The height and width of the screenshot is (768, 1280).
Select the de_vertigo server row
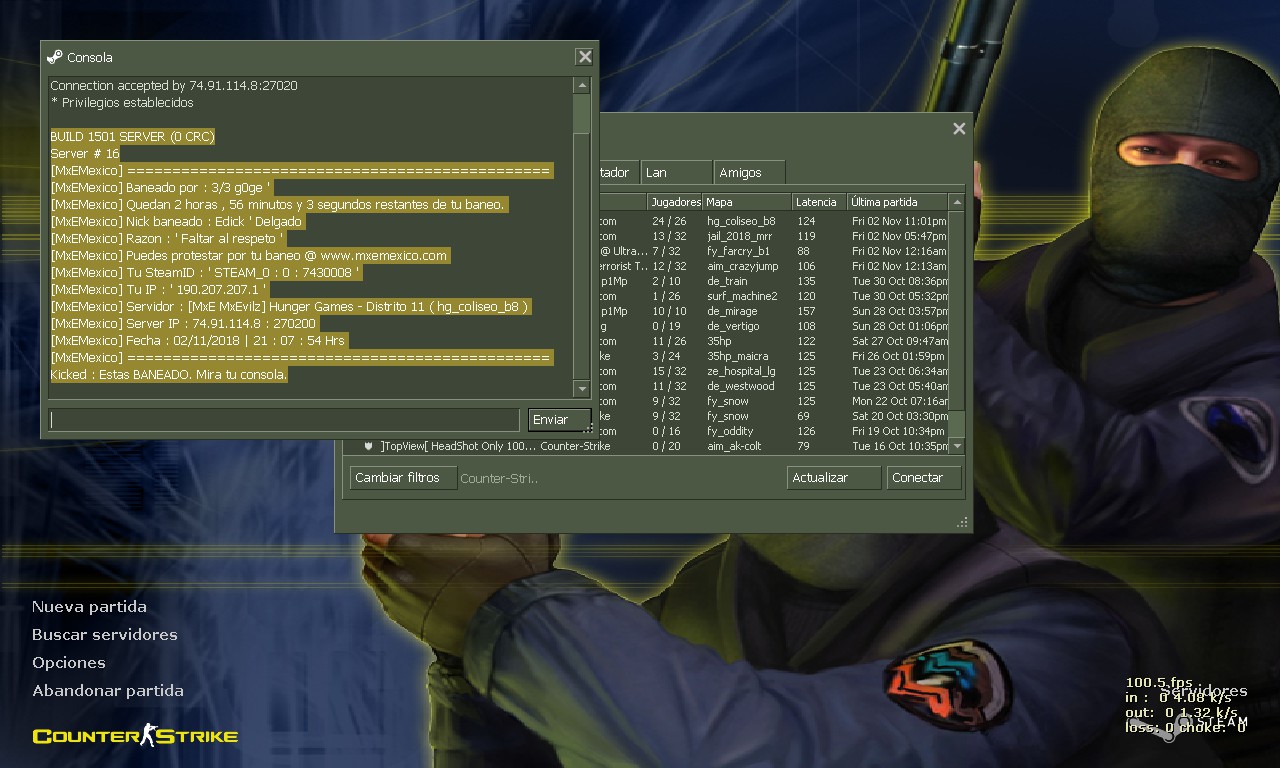(x=773, y=326)
